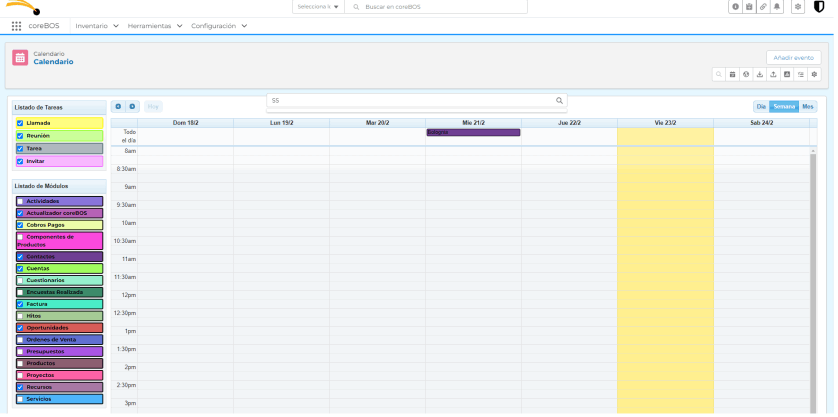Click the export upload arrow icon
The image size is (838, 417).
coord(773,74)
